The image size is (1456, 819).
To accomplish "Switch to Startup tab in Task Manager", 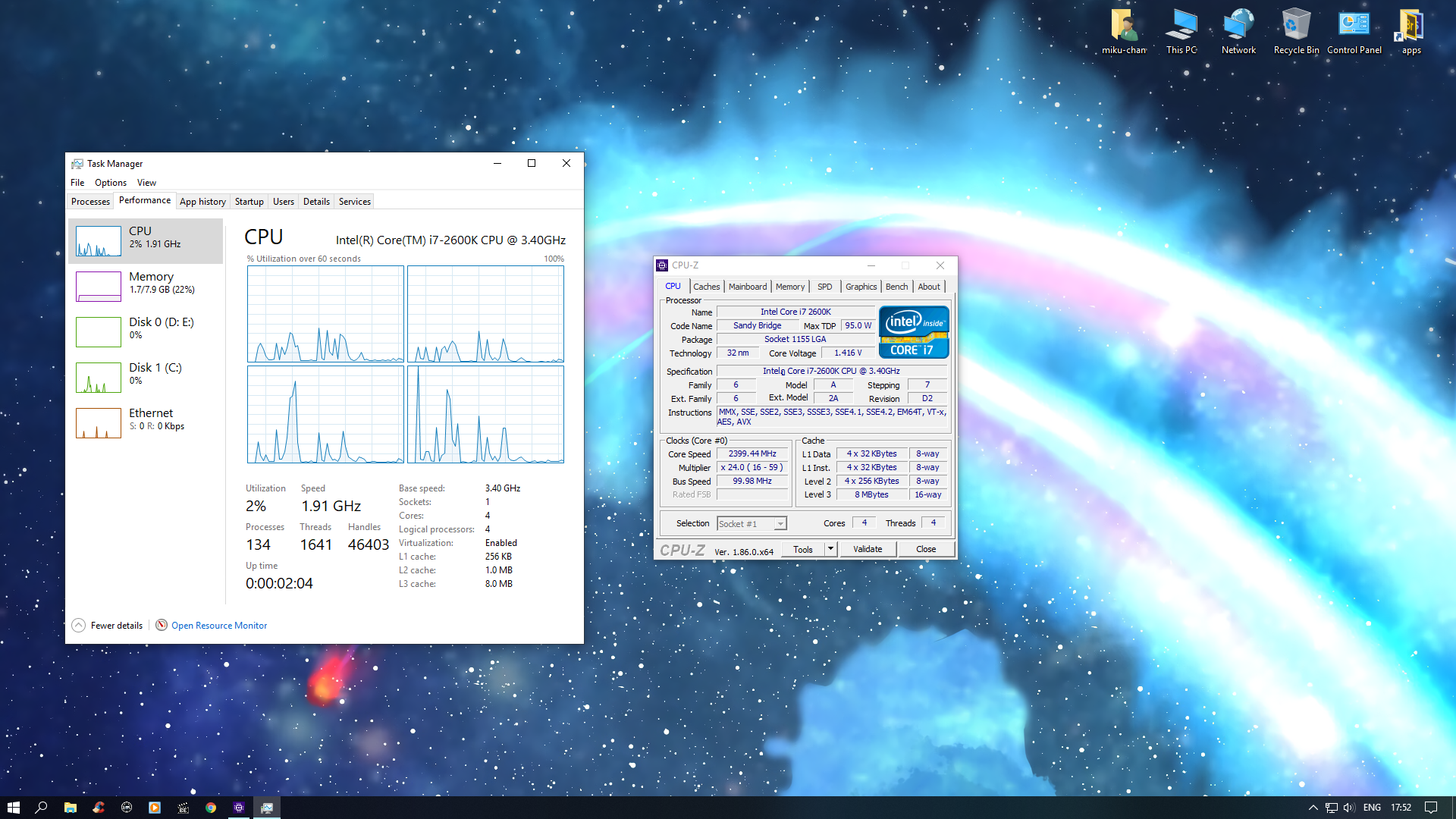I will pos(249,202).
